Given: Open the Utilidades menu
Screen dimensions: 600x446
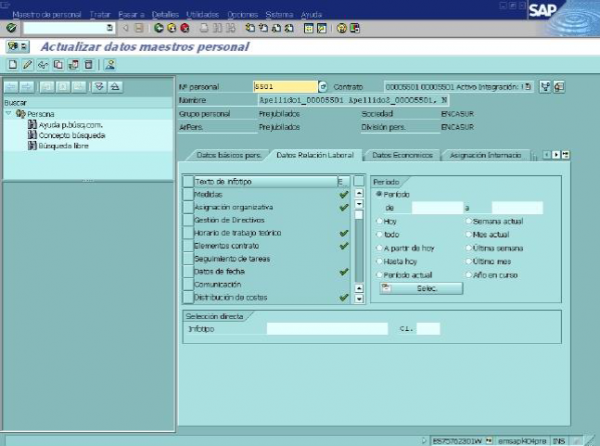Looking at the screenshot, I should click(202, 15).
